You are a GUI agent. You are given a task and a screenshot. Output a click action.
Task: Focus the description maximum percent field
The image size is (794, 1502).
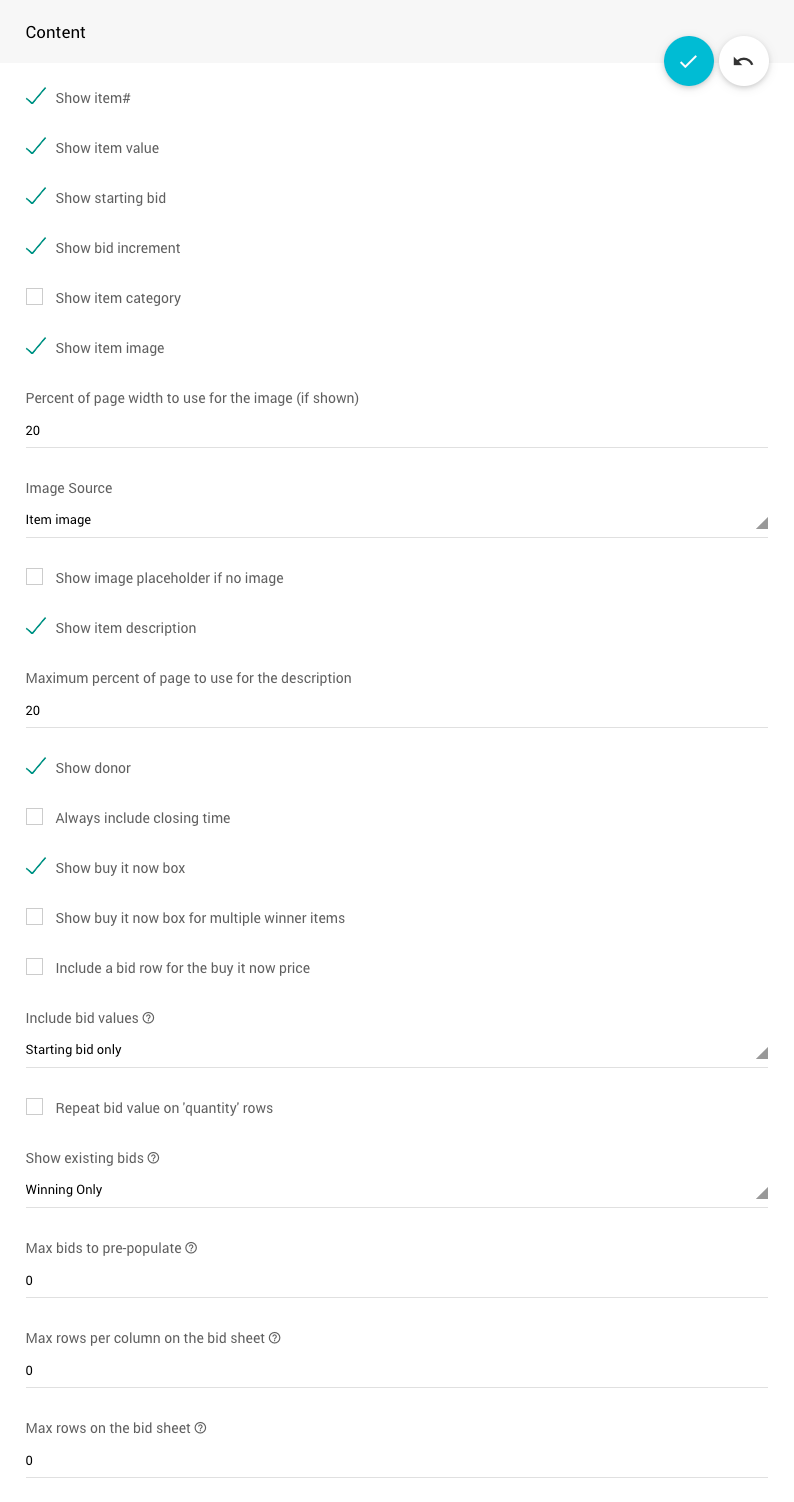[396, 710]
